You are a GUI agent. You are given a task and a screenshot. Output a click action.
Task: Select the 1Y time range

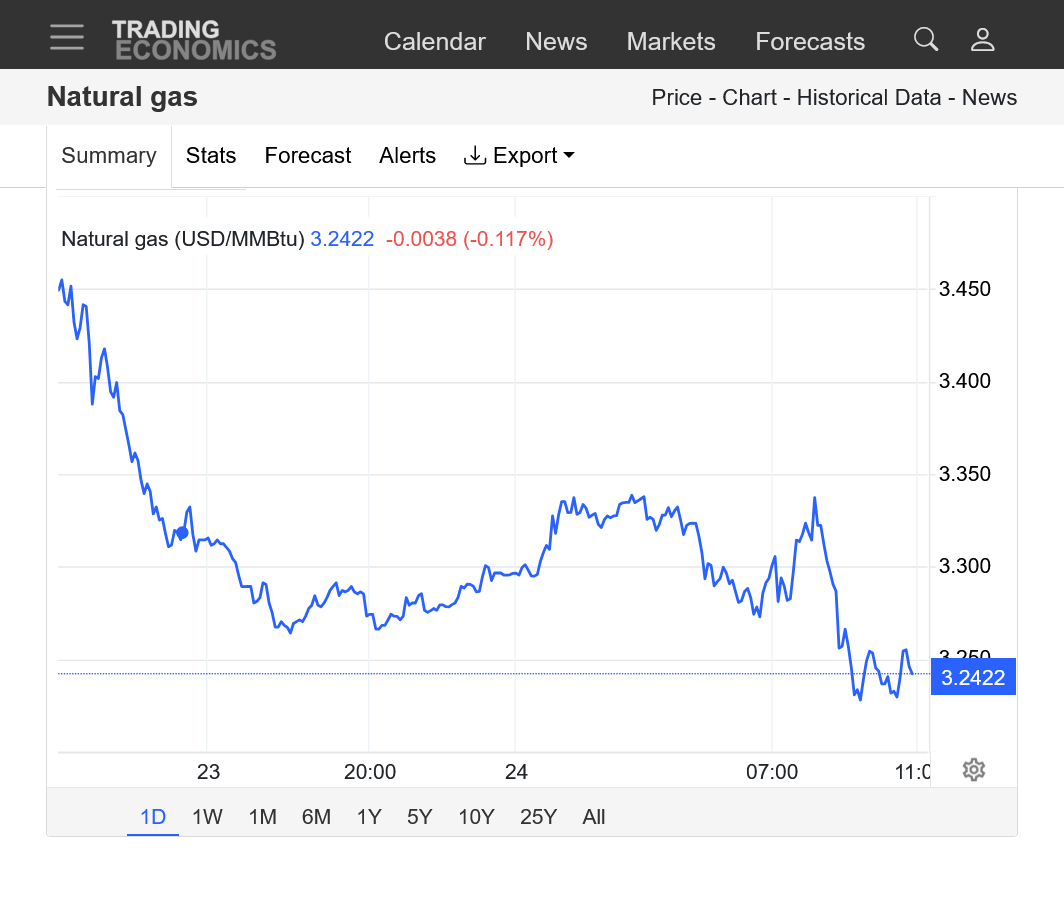click(369, 817)
